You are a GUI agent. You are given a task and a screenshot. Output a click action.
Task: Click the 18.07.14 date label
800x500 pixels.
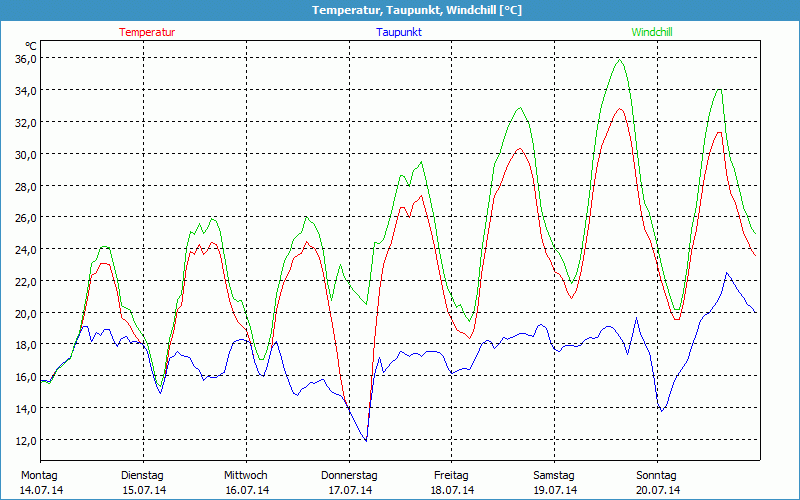tap(453, 490)
